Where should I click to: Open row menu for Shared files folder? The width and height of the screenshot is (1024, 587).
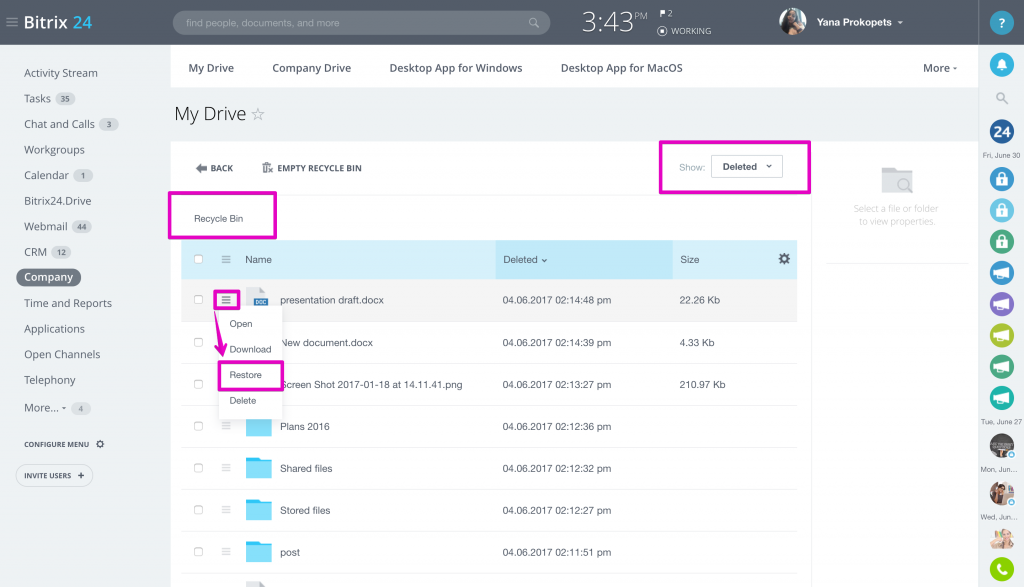[226, 468]
